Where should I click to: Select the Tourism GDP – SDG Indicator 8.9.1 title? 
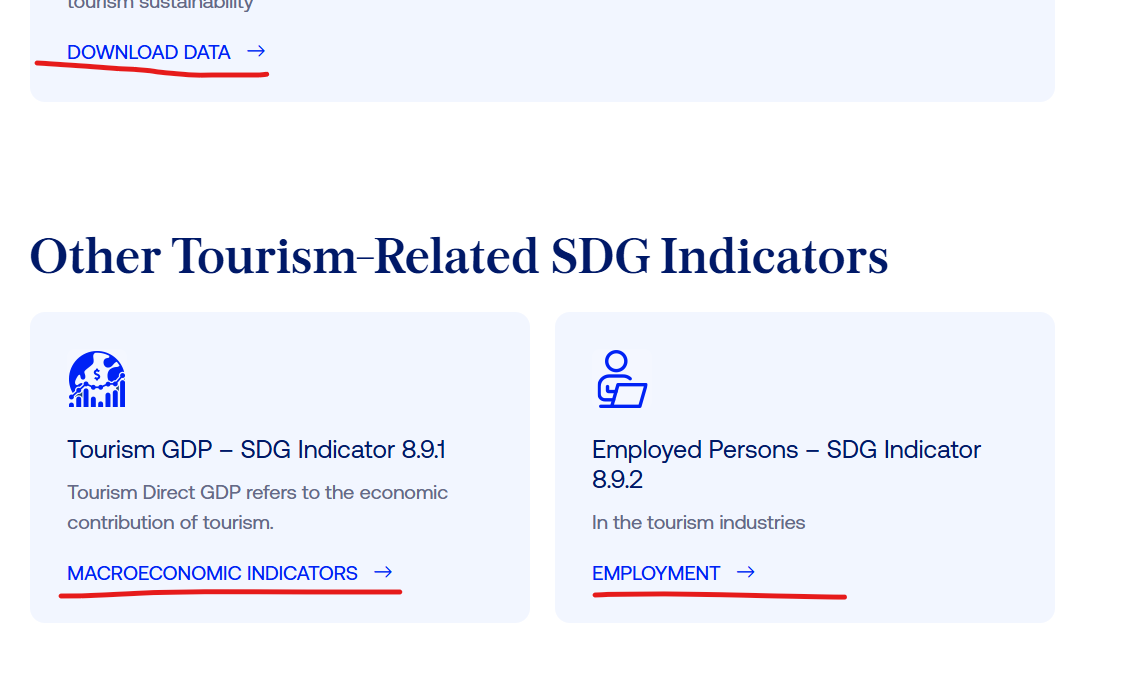[x=256, y=449]
